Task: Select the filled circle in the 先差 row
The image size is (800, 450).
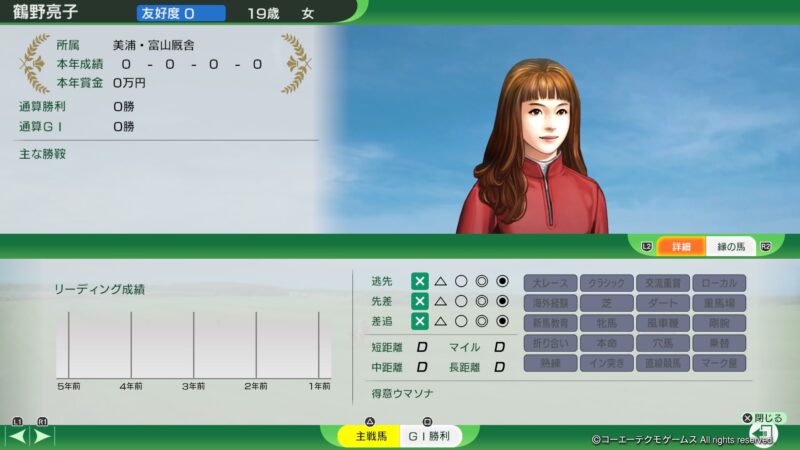Action: coord(503,302)
